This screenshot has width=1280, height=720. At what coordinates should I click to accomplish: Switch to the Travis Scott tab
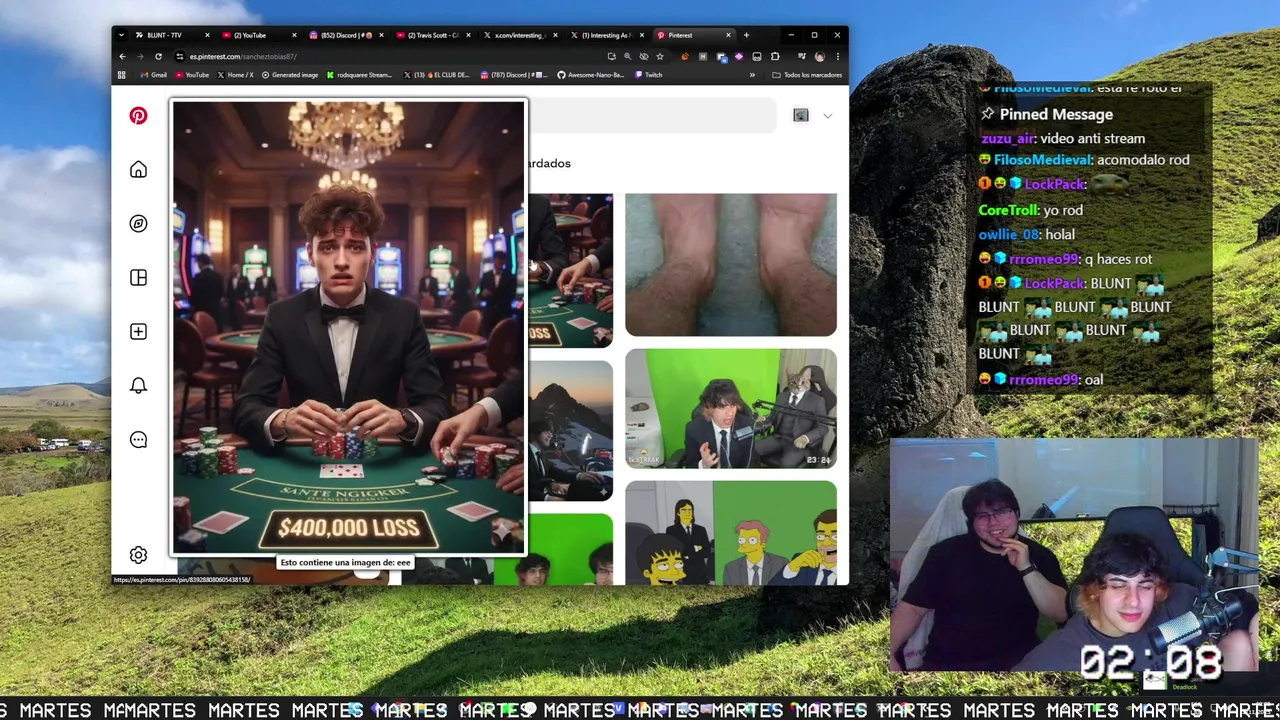432,35
